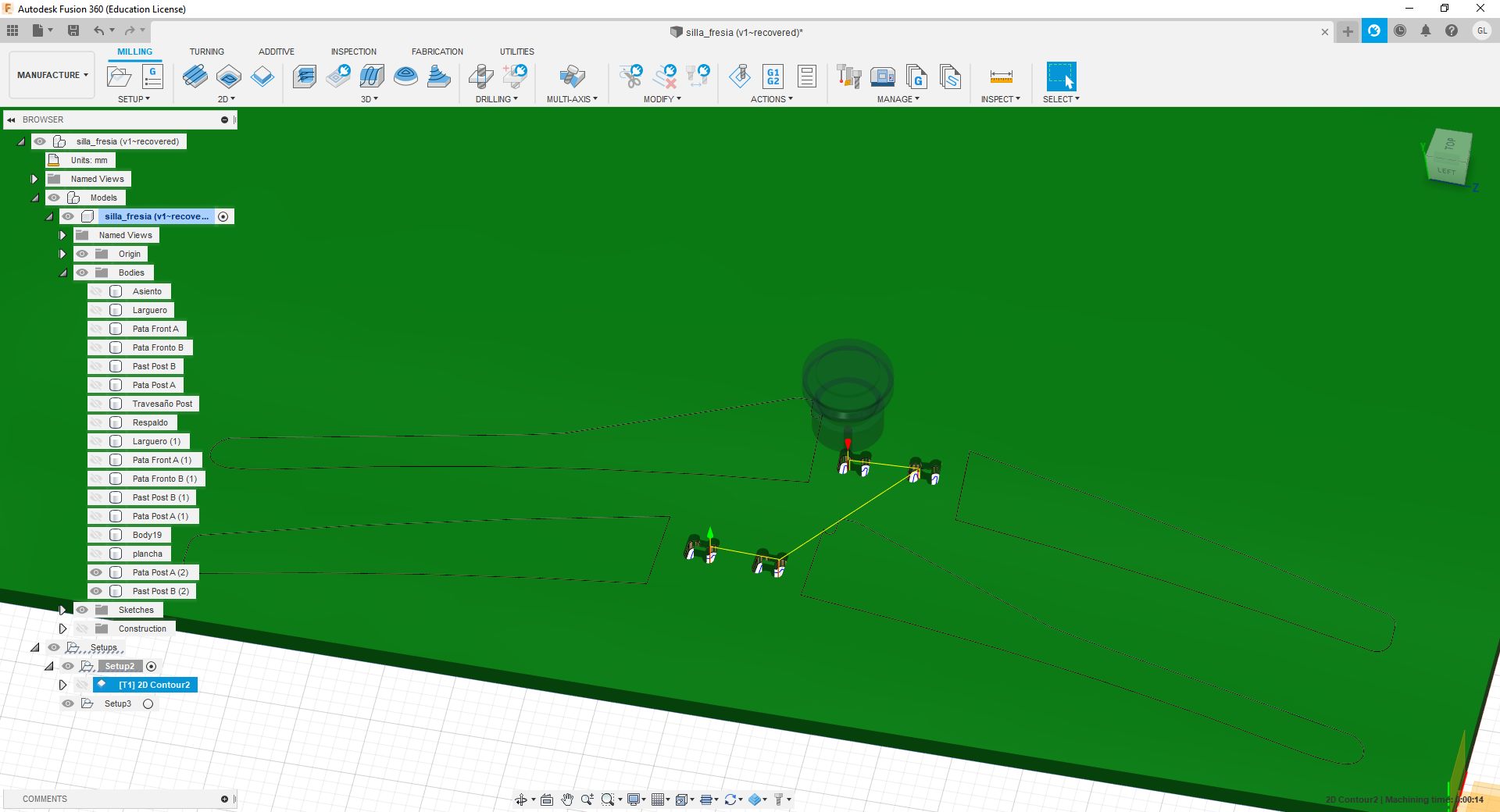The height and width of the screenshot is (812, 1500).
Task: Toggle visibility of Setup2
Action: (68, 666)
